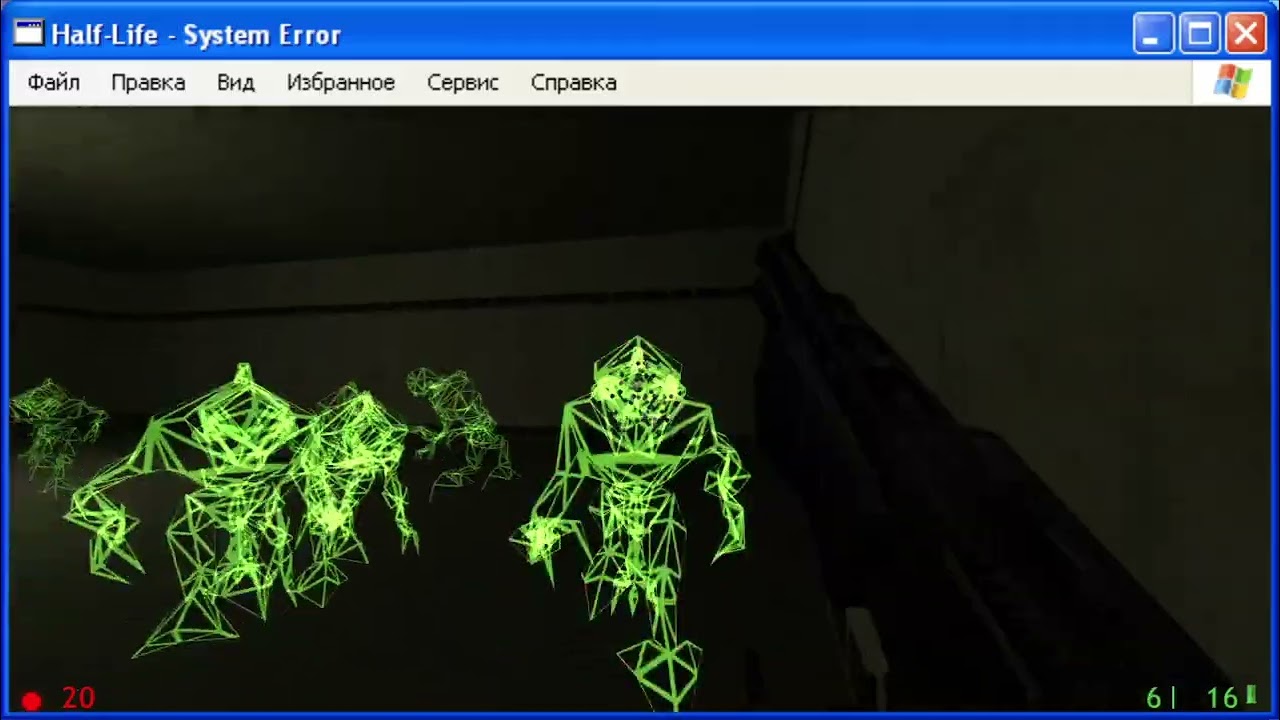
Task: Click the title text Half-Life - System Error
Action: tap(196, 35)
